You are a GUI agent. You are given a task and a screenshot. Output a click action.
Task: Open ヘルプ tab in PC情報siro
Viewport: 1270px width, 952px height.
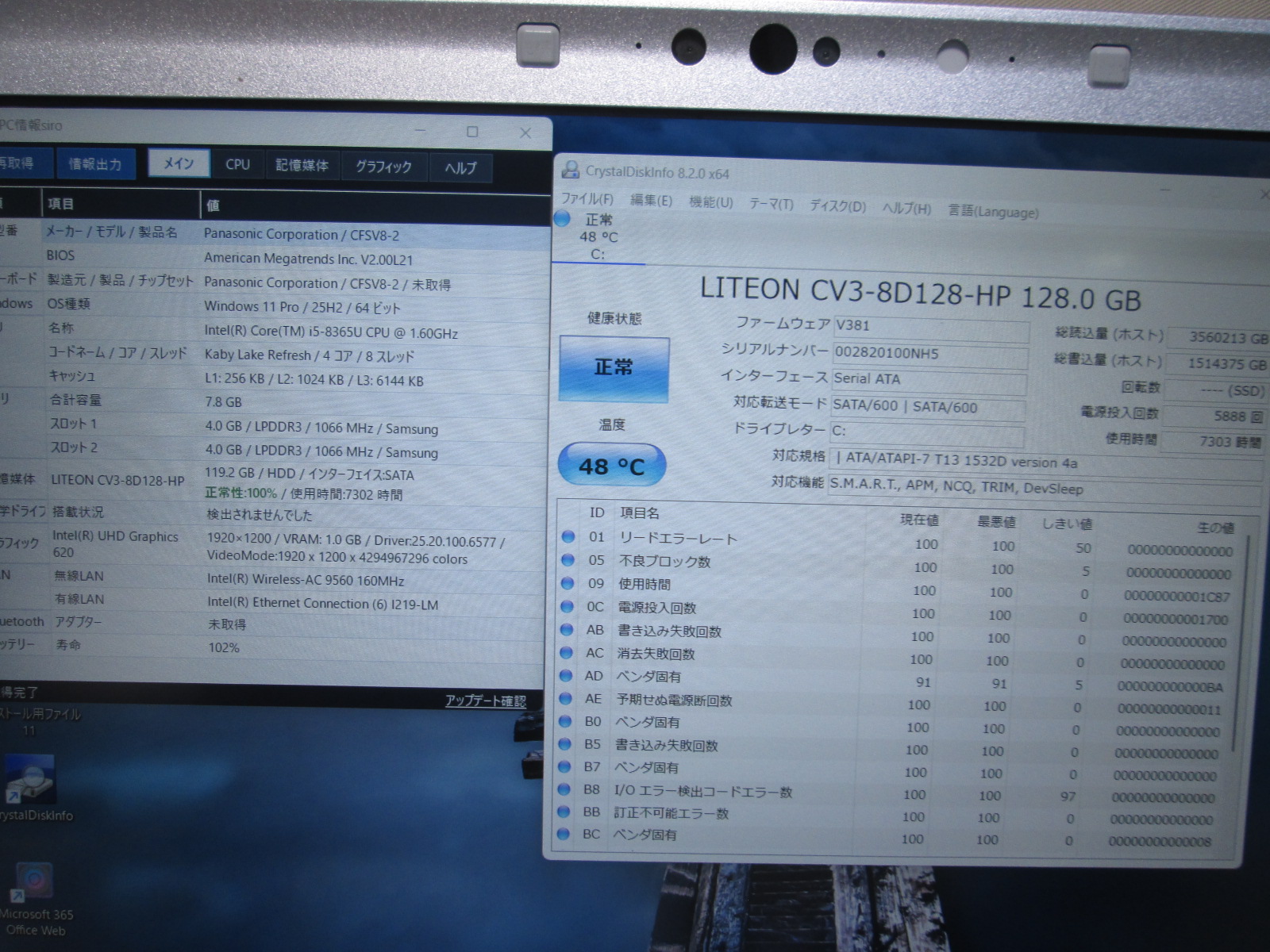[x=461, y=167]
